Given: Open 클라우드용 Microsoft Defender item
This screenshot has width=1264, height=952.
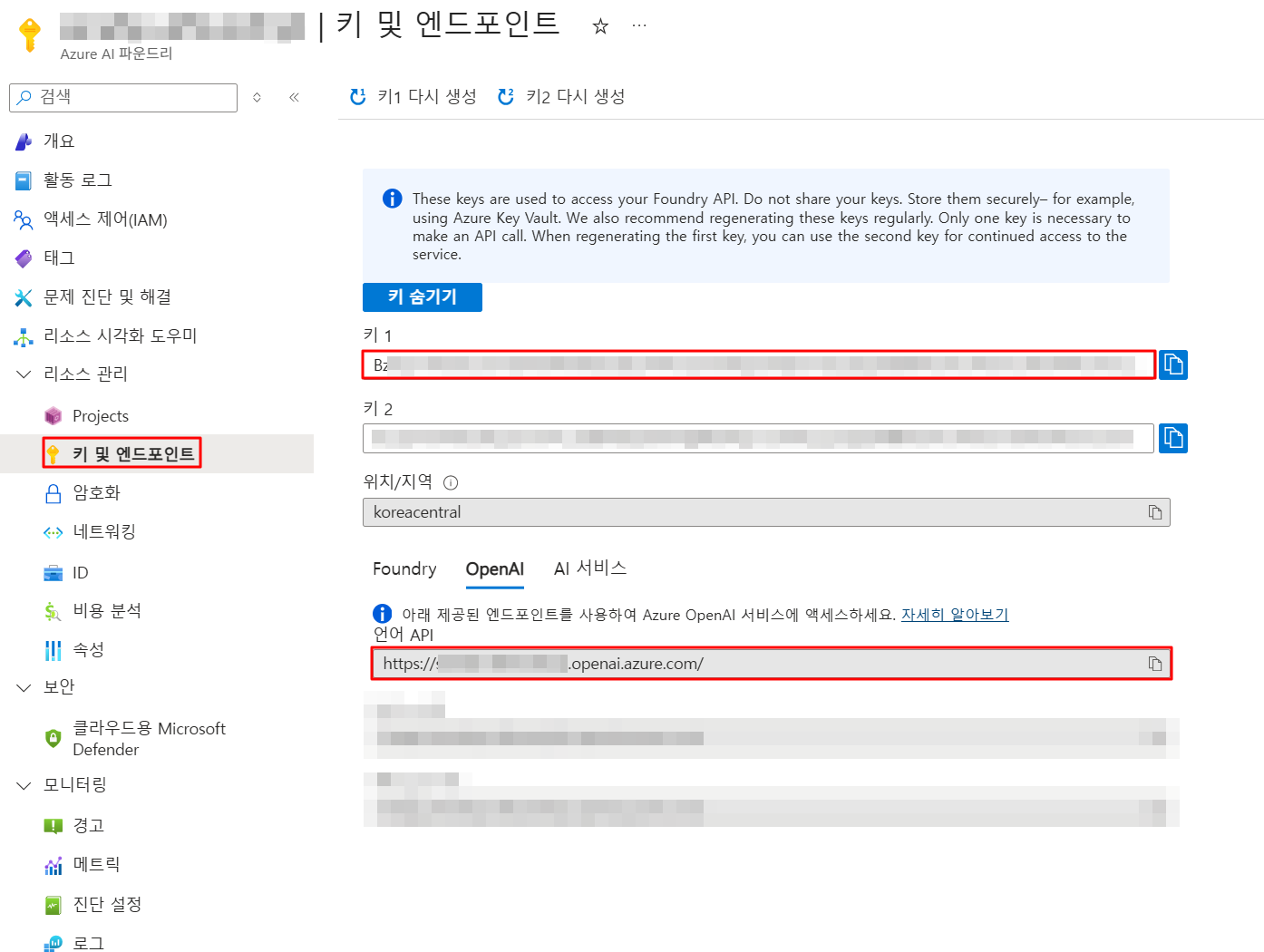Looking at the screenshot, I should [x=149, y=738].
